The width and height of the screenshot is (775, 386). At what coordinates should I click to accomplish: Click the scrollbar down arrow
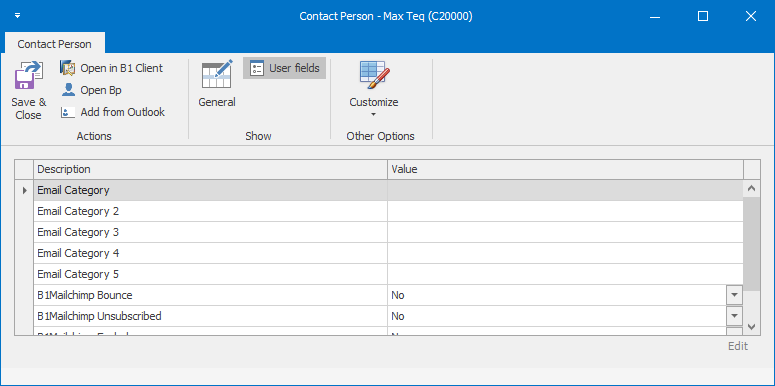pos(752,327)
